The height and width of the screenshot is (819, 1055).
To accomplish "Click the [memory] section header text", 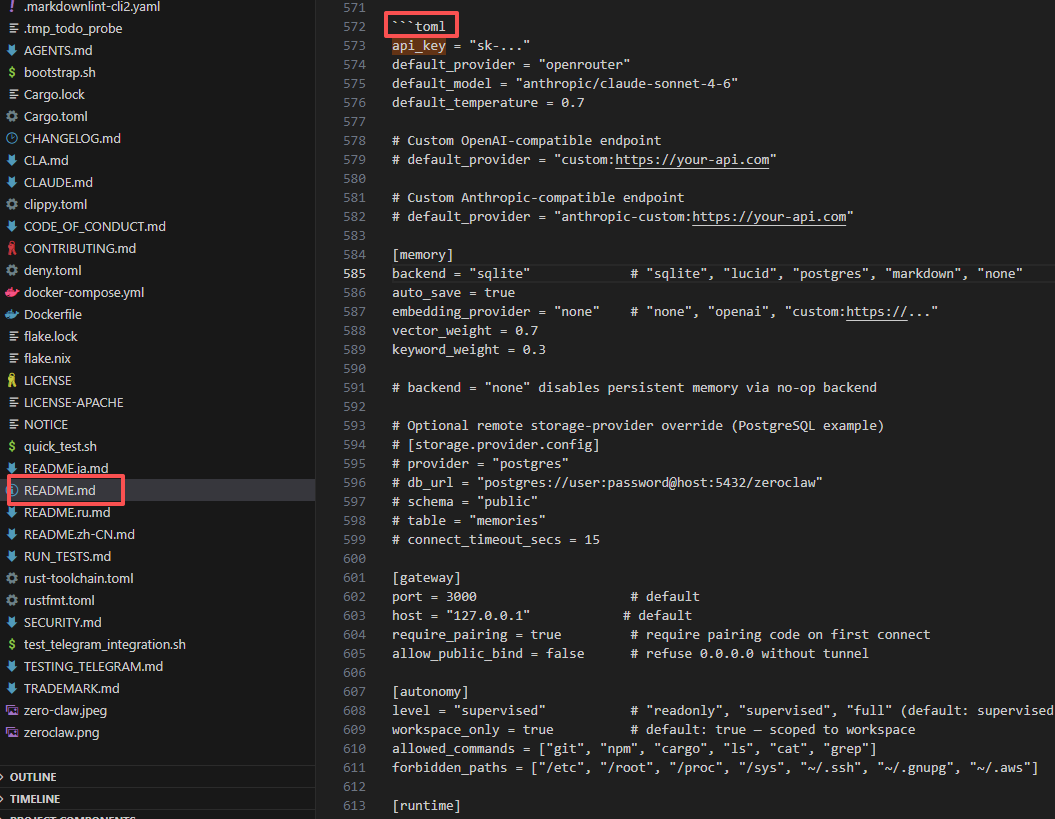I will [423, 254].
